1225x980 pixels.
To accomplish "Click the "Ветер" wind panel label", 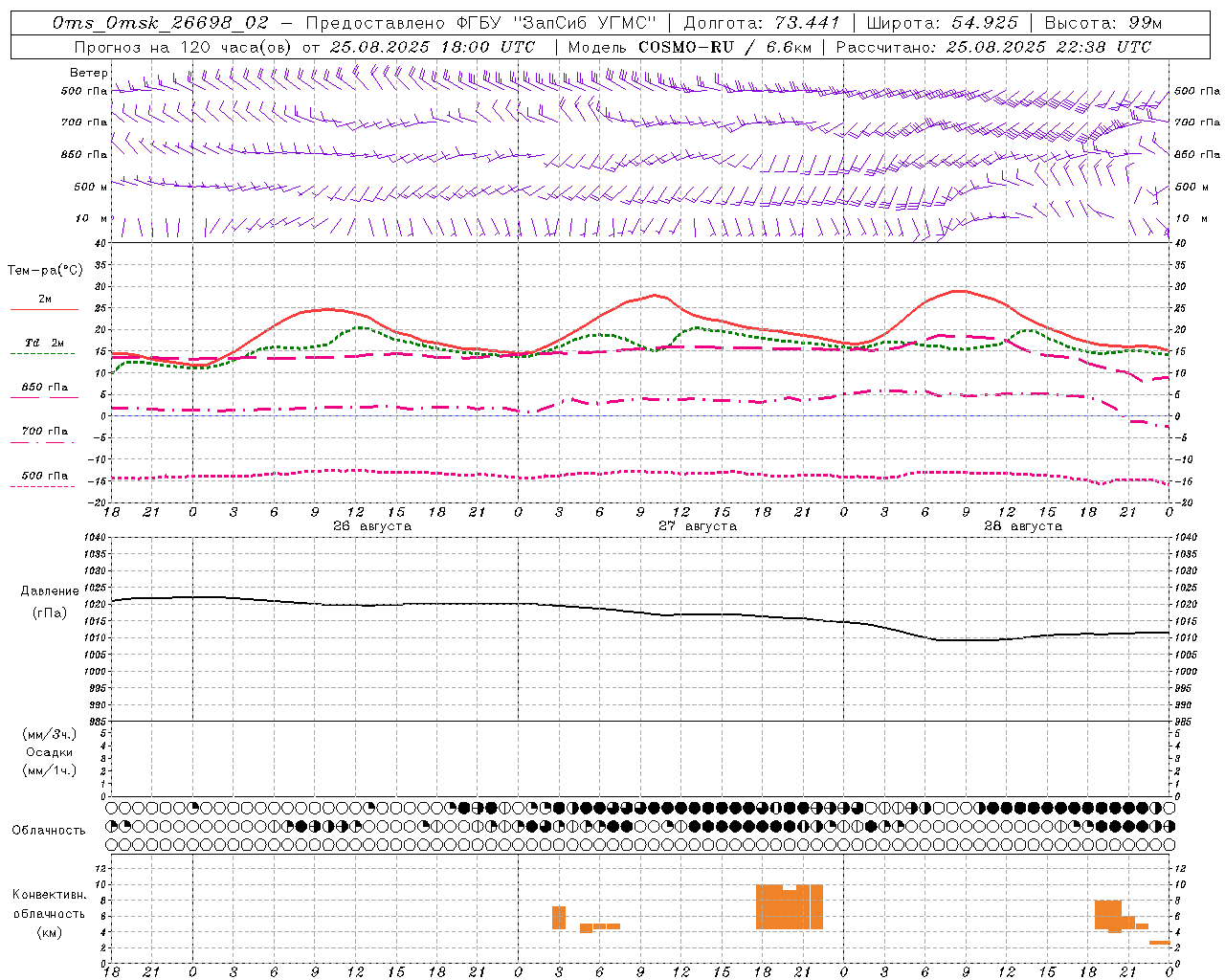I will pos(88,73).
